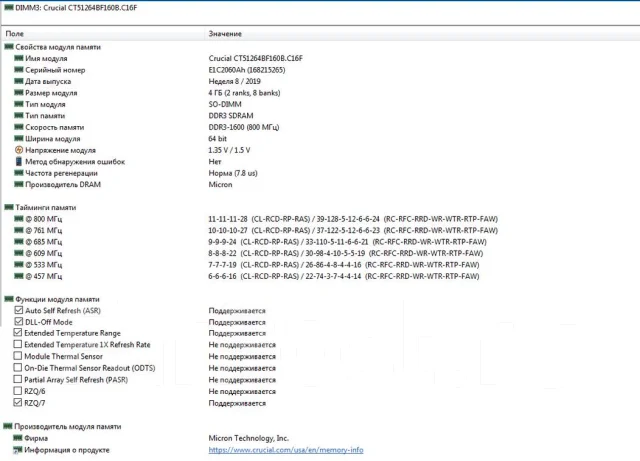Select the icon next to Скорость памяти
This screenshot has width=640, height=461.
(x=19, y=127)
